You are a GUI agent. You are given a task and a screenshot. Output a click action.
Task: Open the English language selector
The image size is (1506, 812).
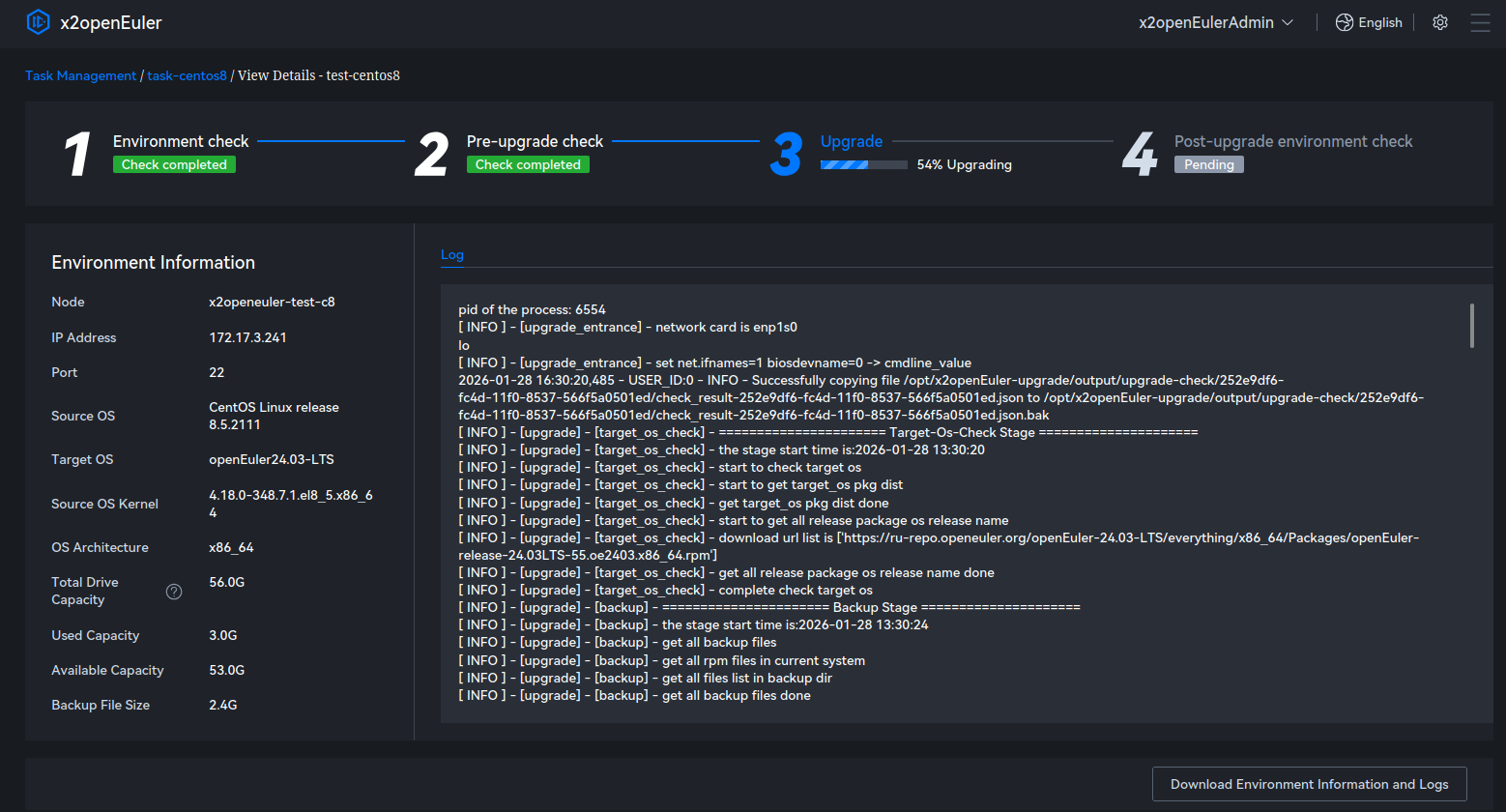pyautogui.click(x=1379, y=22)
